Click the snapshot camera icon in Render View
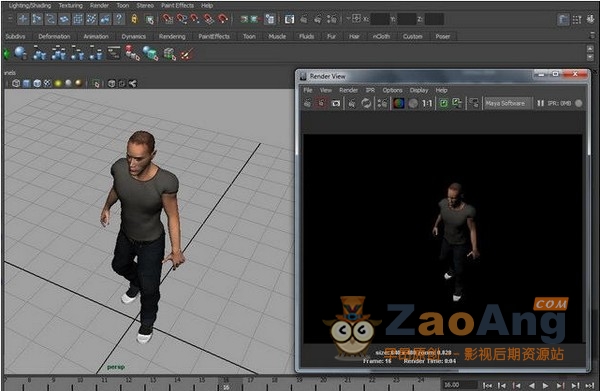 pyautogui.click(x=336, y=103)
